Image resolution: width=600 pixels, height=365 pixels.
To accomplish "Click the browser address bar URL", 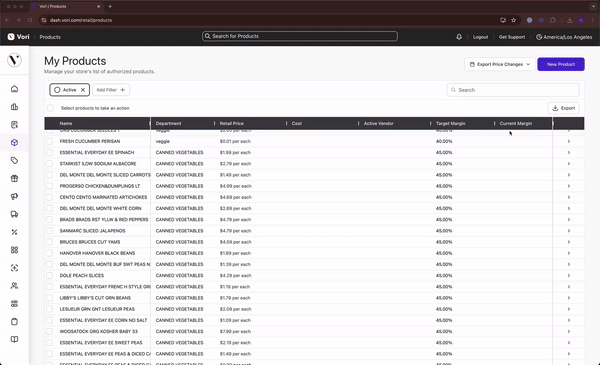I will pyautogui.click(x=81, y=20).
